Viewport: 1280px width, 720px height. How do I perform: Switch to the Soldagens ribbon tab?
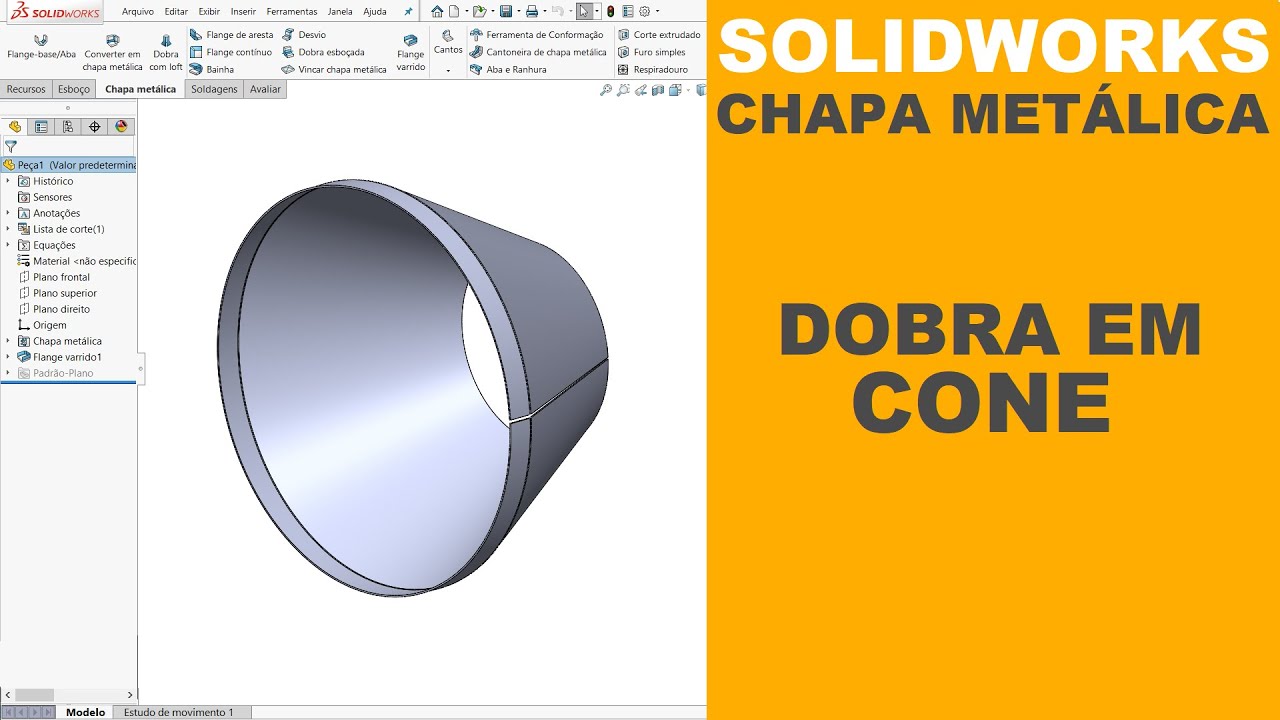coord(214,89)
